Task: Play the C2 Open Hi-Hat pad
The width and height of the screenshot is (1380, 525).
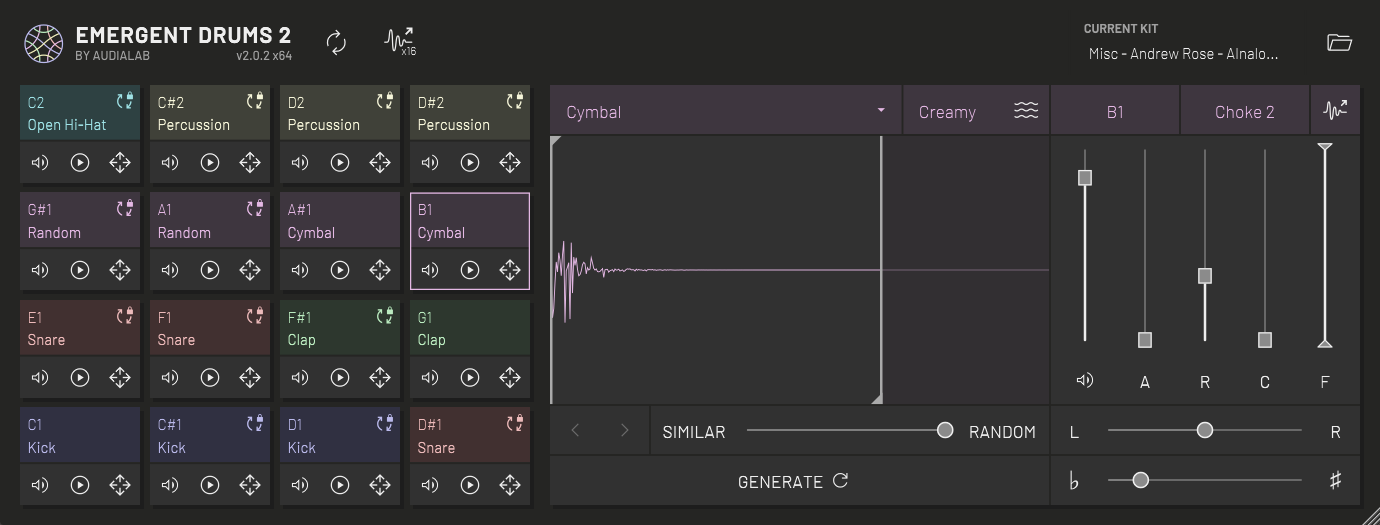Action: (x=80, y=163)
